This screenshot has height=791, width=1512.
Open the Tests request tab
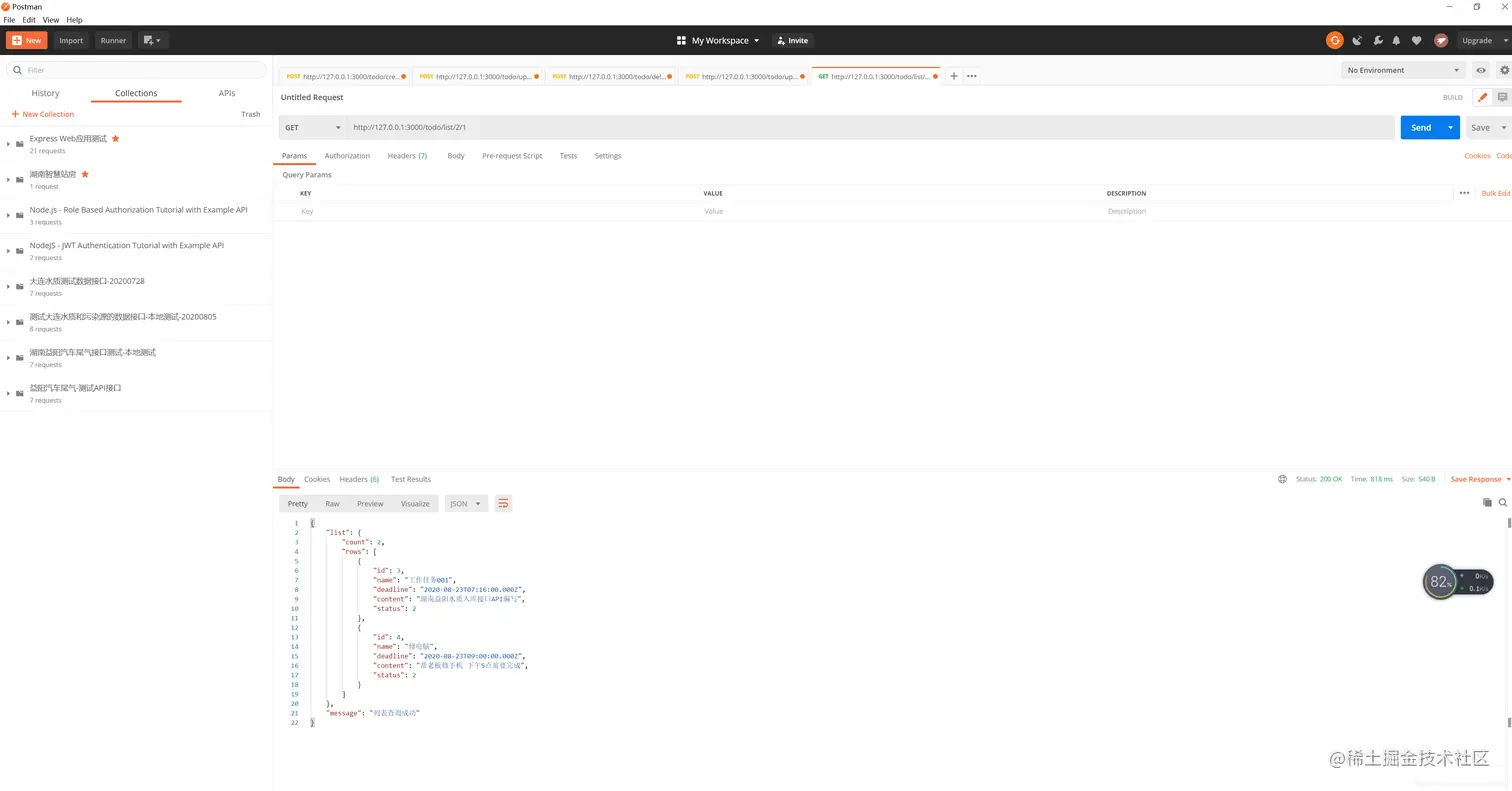(x=568, y=156)
